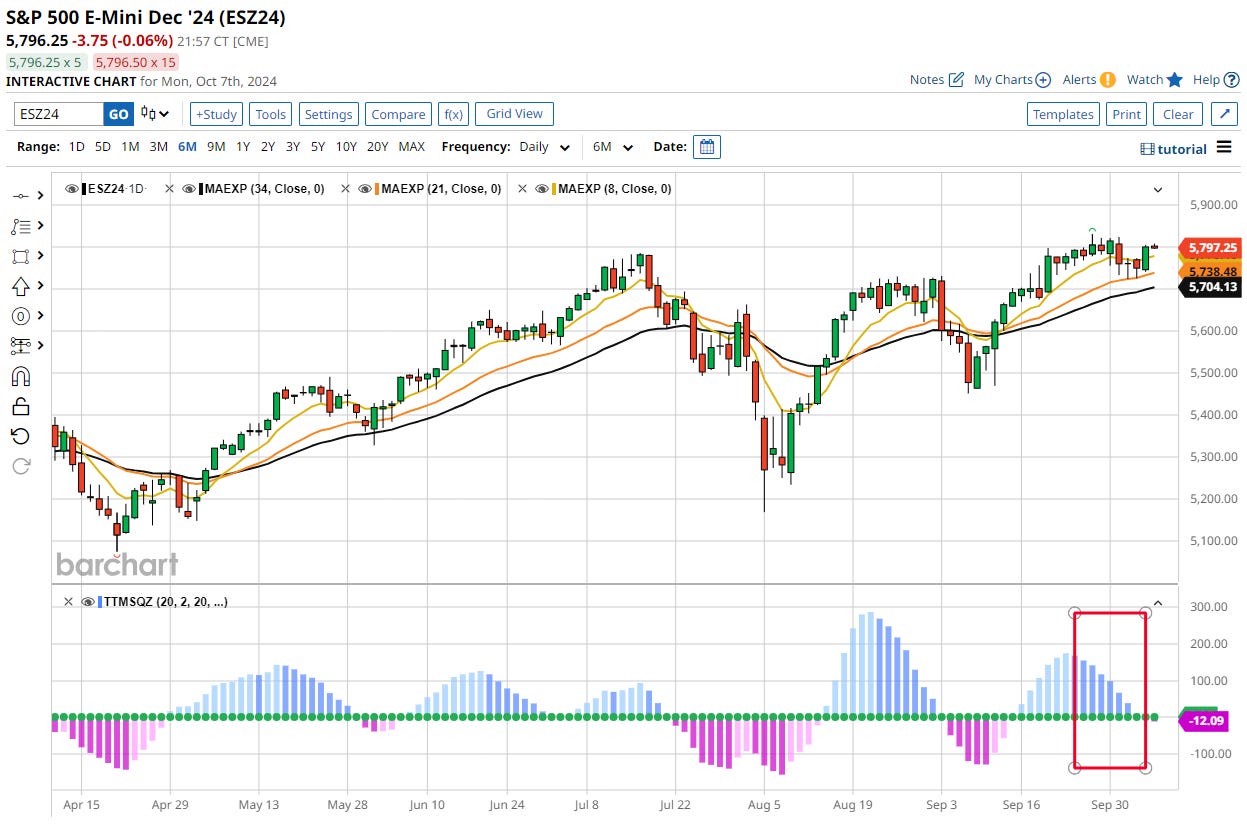
Task: Select the 9M range
Action: point(216,147)
